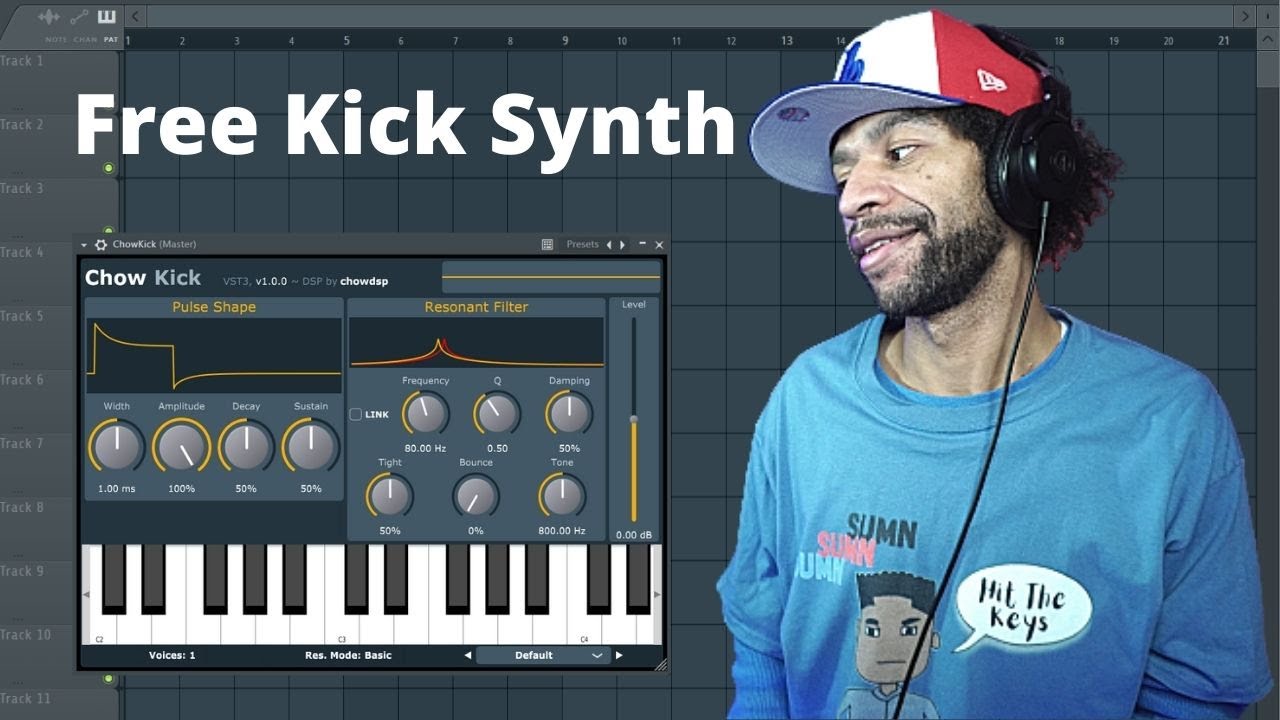This screenshot has width=1280, height=720.
Task: Click the 0.50 Q value
Action: 497,448
